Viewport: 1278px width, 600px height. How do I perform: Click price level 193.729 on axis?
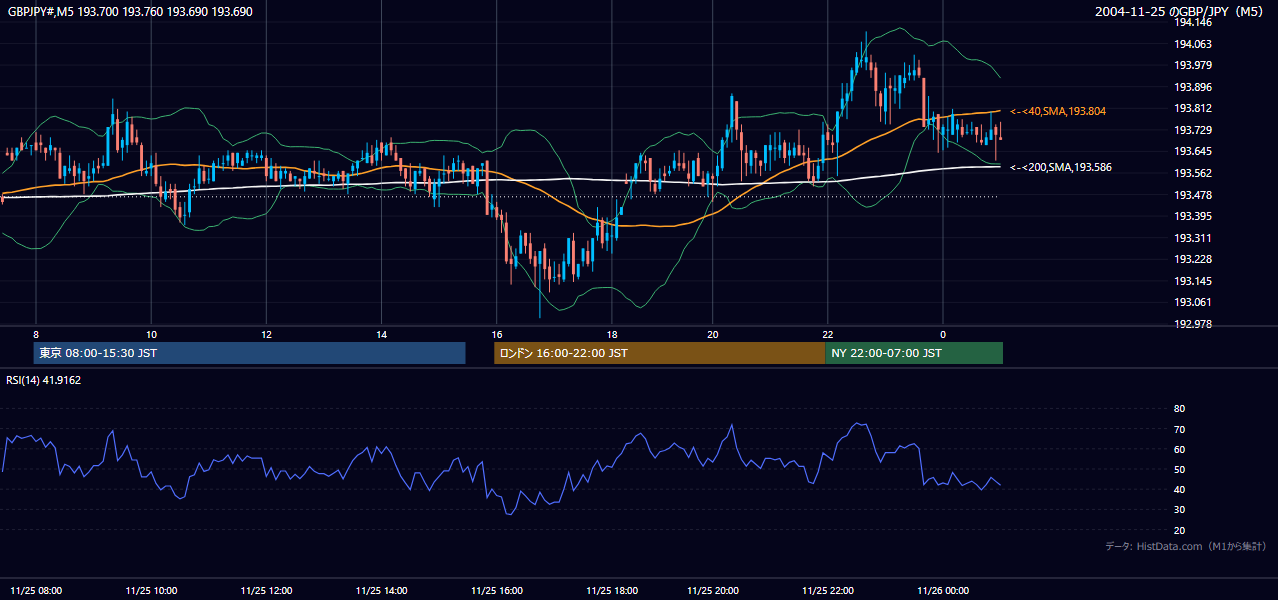pos(1192,130)
